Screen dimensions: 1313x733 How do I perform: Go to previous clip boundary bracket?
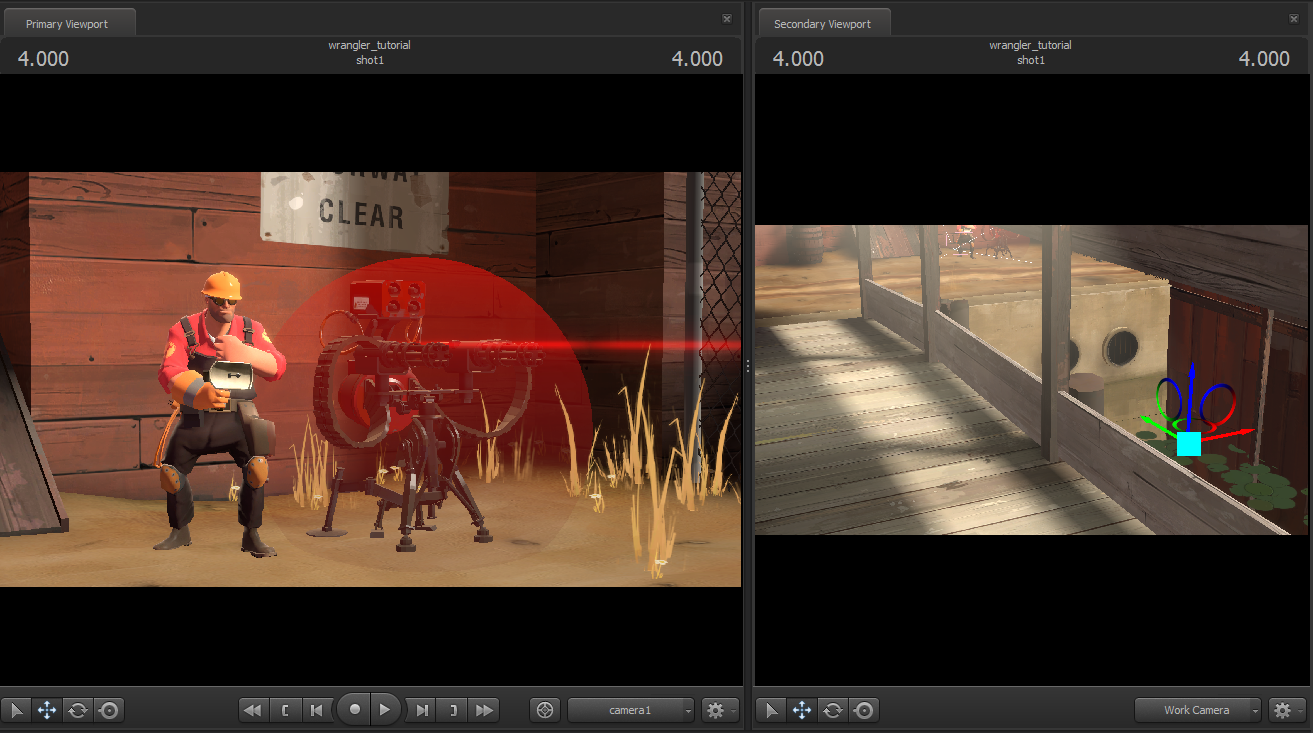tap(286, 710)
